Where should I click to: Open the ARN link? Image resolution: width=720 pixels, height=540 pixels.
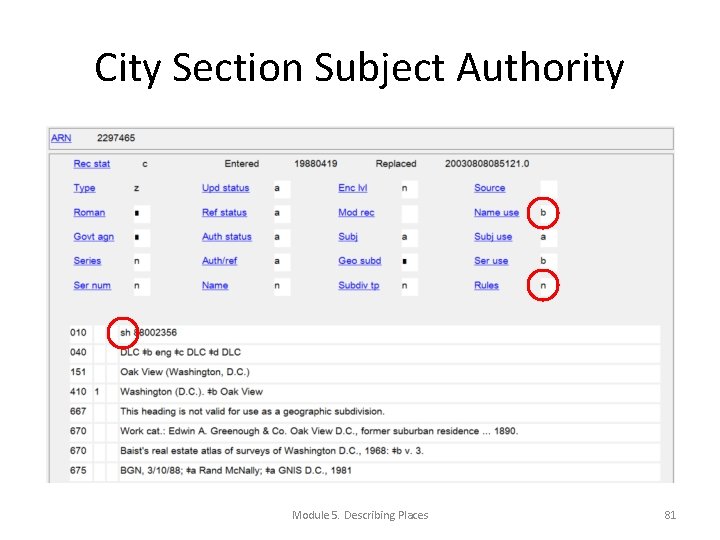pos(61,138)
